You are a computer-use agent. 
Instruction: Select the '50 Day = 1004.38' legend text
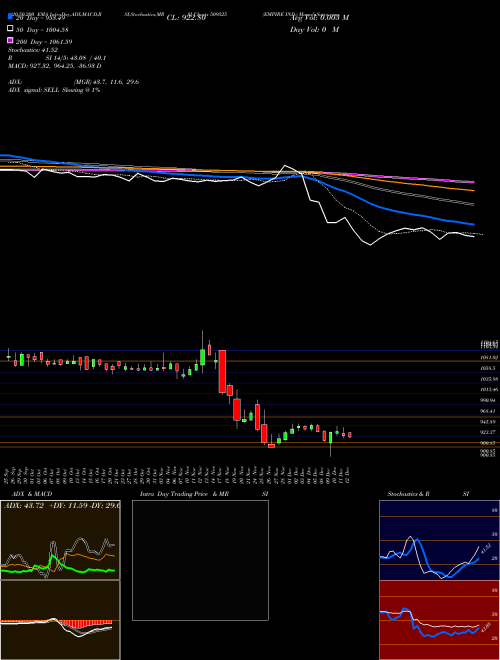coord(42,30)
